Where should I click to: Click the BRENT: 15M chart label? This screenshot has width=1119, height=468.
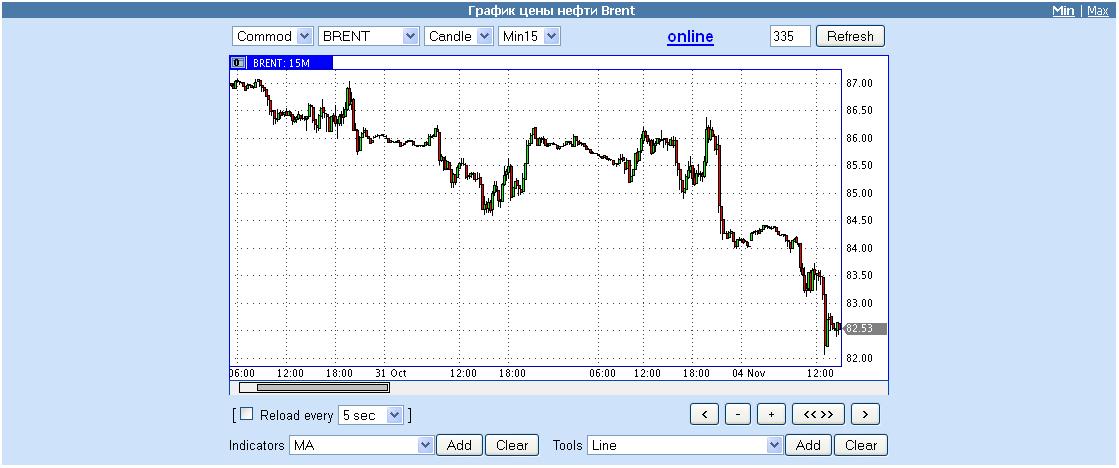coord(281,63)
